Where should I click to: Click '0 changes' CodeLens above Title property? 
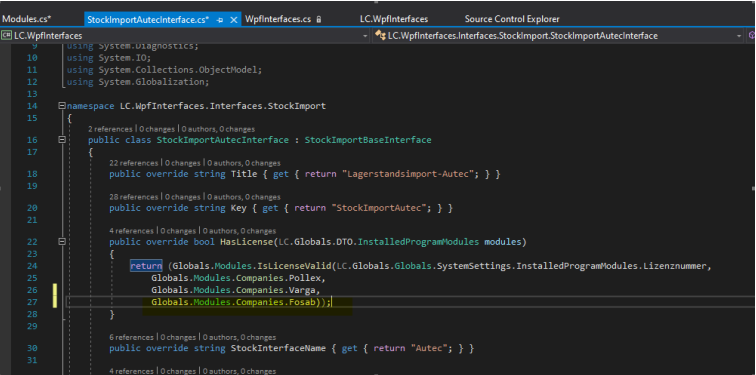[183, 163]
